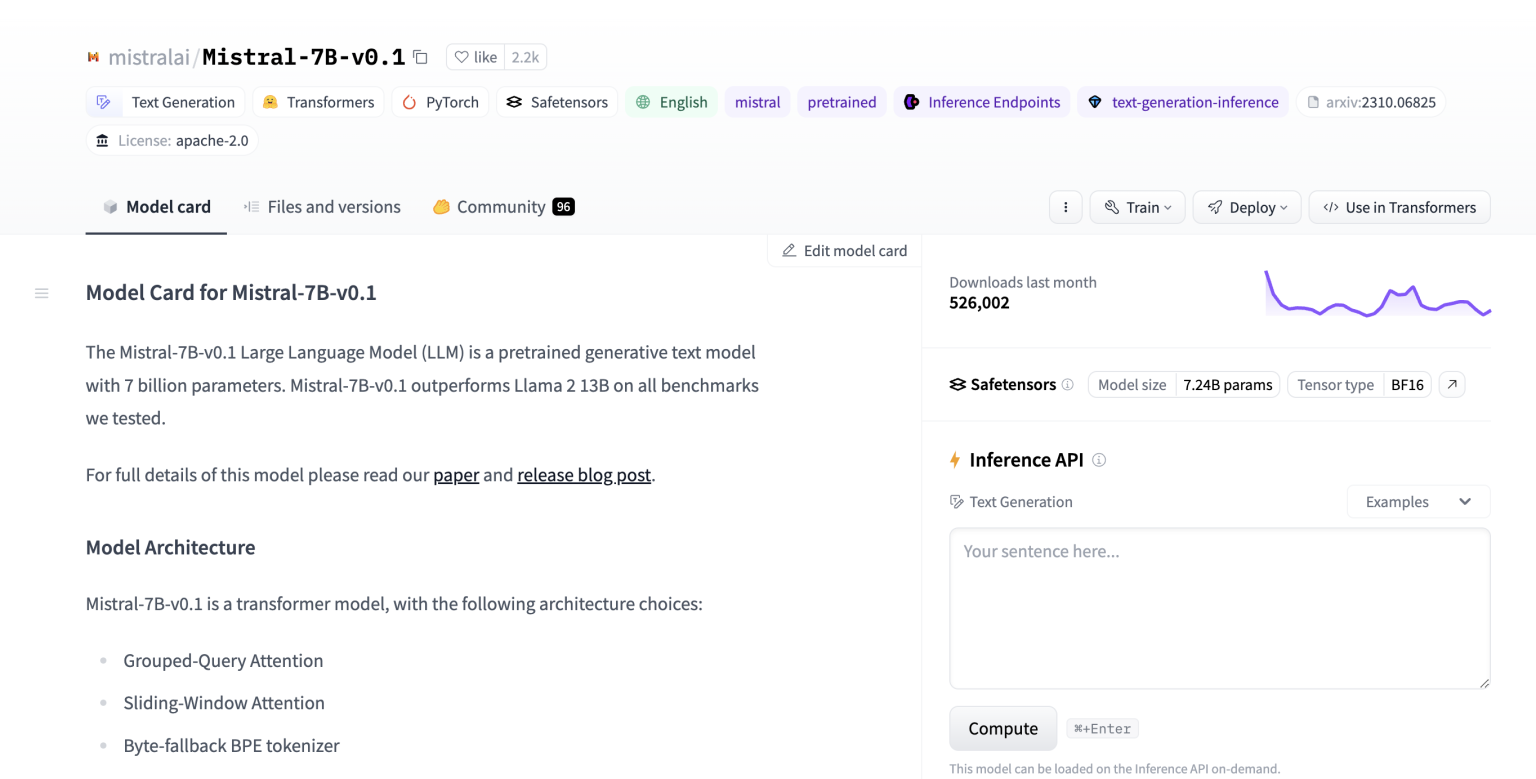
Task: Expand the Train dropdown
Action: pyautogui.click(x=1137, y=207)
